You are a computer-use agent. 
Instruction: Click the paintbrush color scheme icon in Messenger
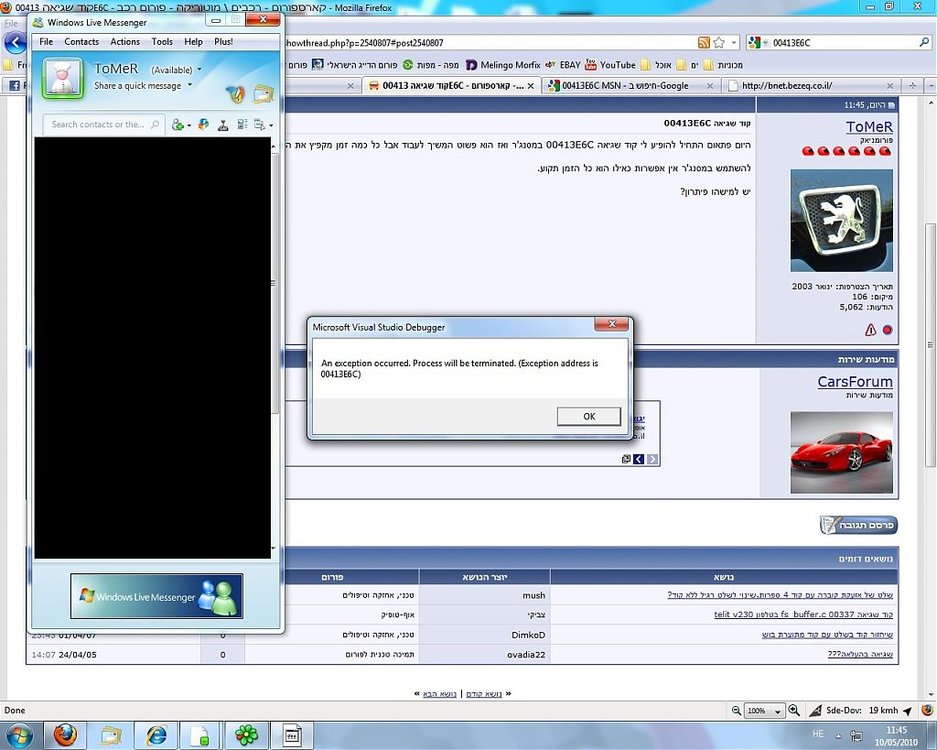click(x=235, y=94)
